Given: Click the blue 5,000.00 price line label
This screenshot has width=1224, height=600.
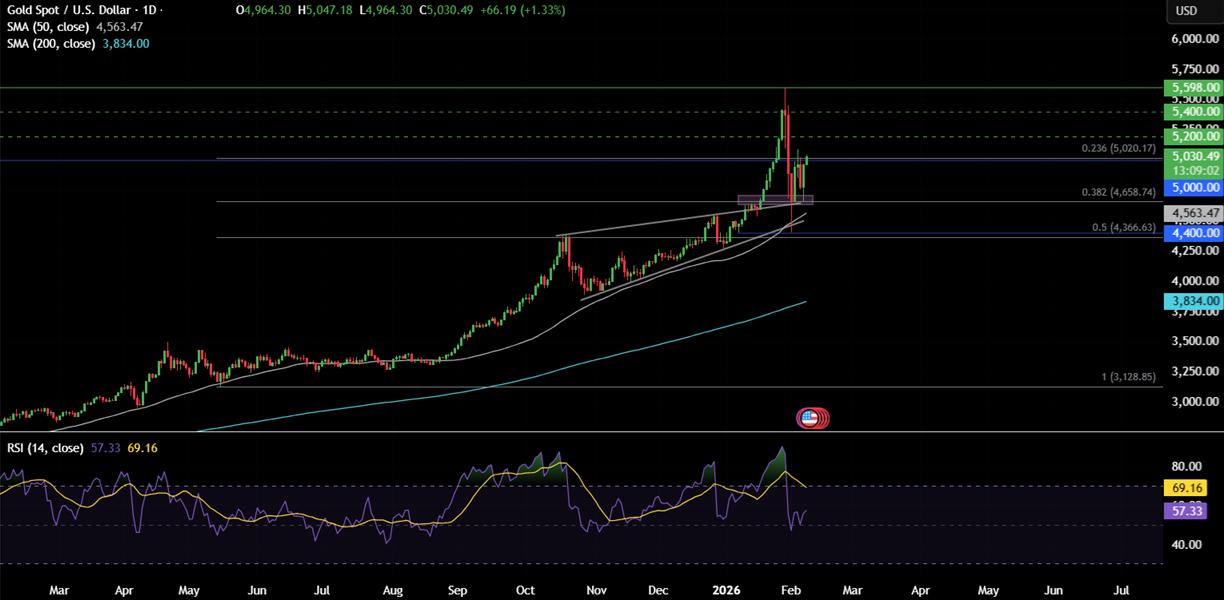Looking at the screenshot, I should point(1193,187).
